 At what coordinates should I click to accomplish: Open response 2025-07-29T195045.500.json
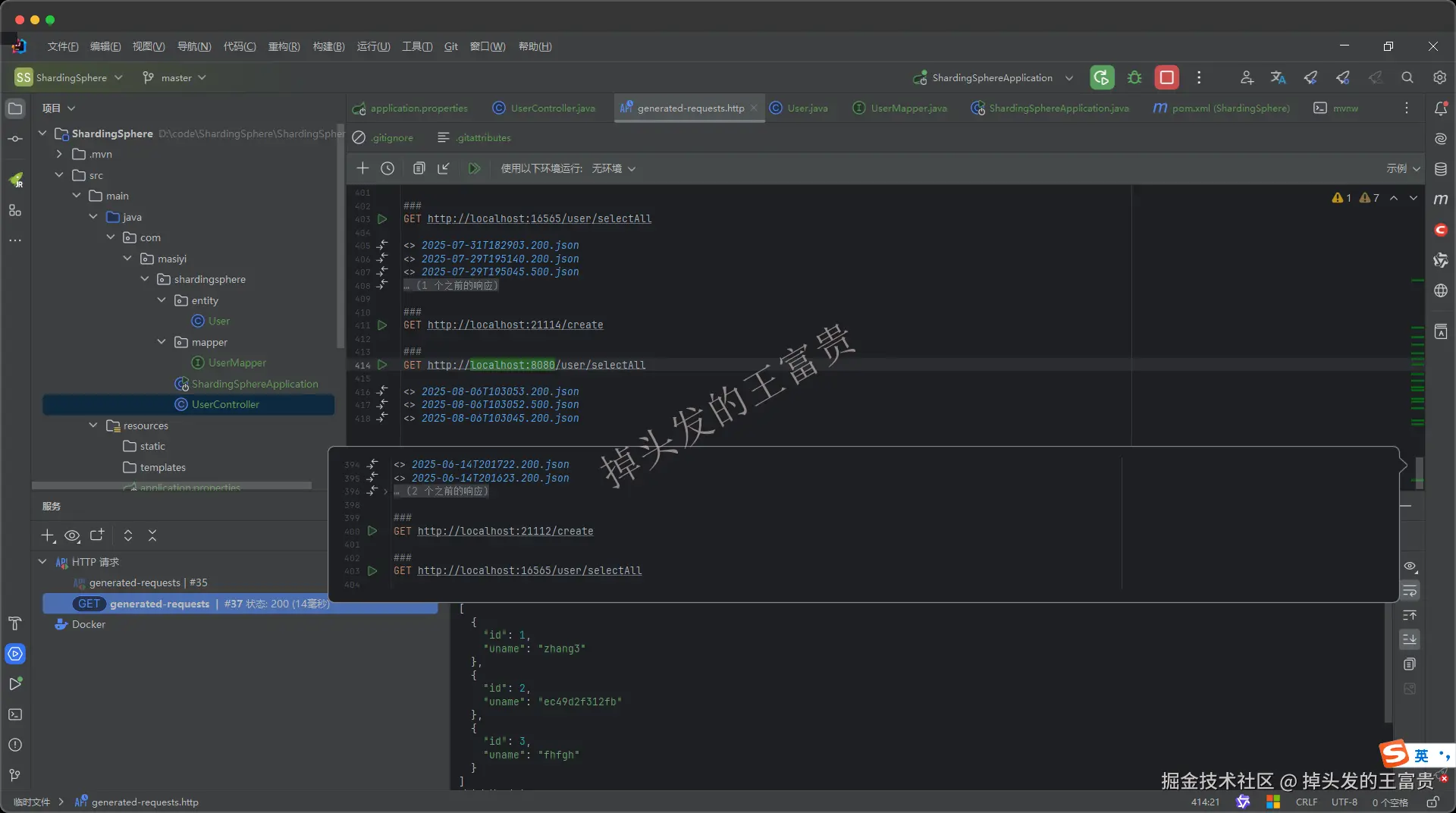(500, 272)
